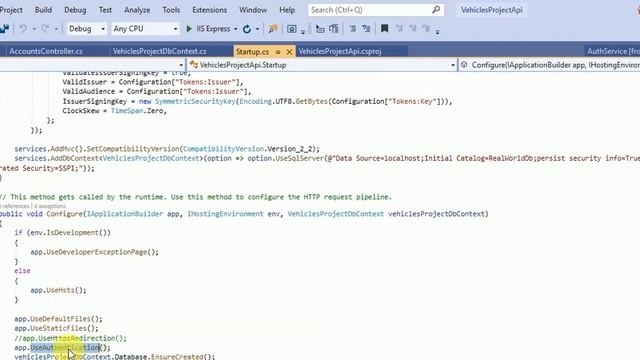Click the references CodeLens link above Configure
This screenshot has height=360, width=640.
click(x=16, y=206)
